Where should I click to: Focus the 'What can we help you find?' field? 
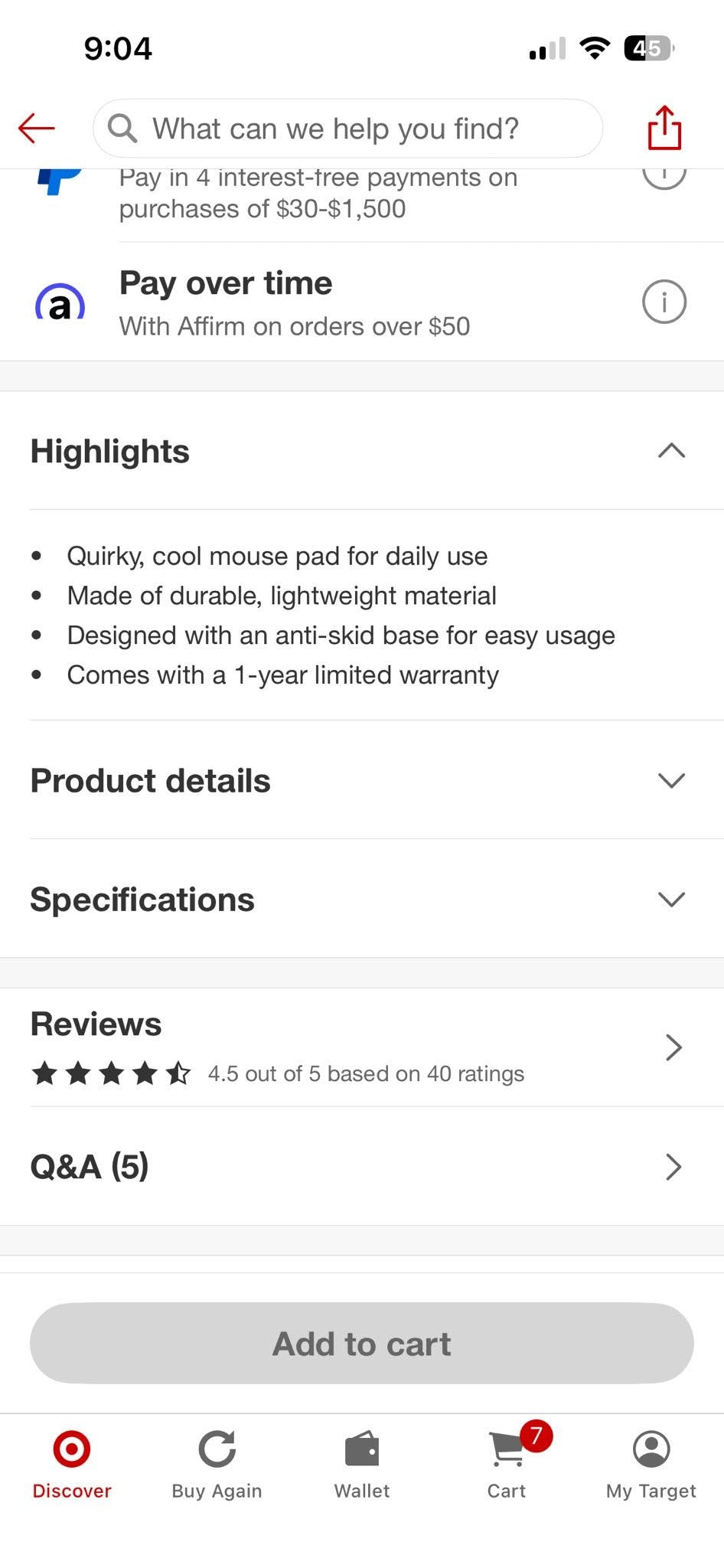[347, 128]
